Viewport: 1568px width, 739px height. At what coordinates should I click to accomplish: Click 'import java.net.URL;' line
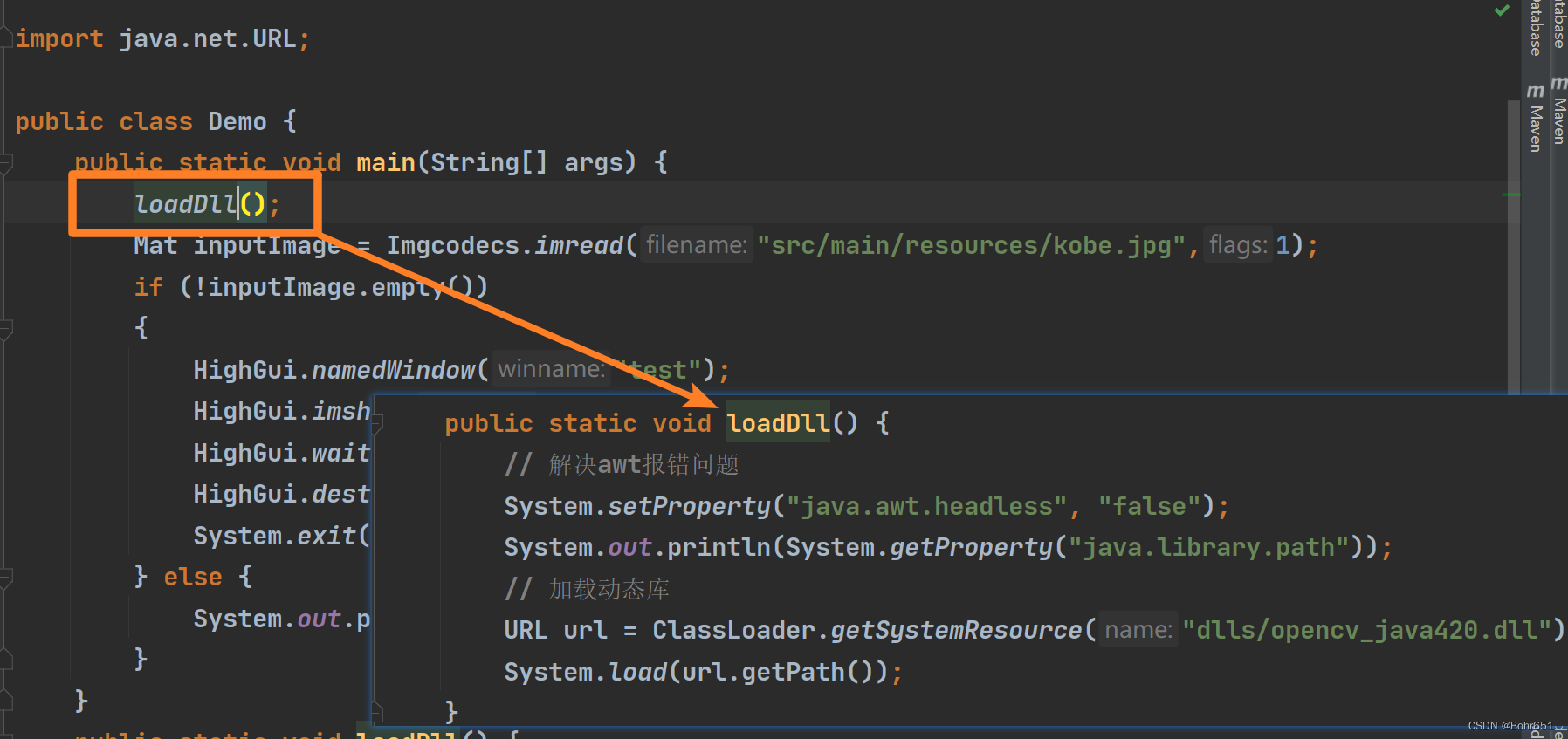[162, 38]
